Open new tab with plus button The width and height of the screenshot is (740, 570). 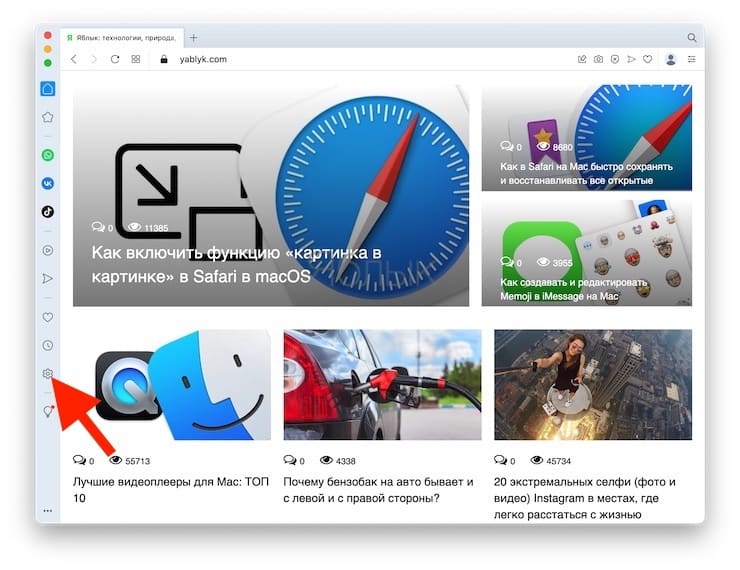click(193, 38)
